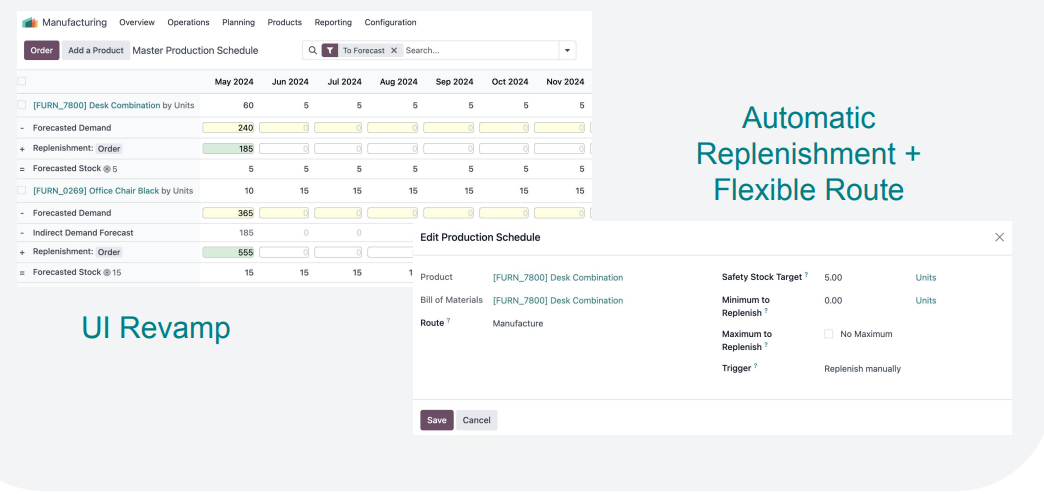The height and width of the screenshot is (494, 1044).
Task: Click the May 2024 column header
Action: point(234,82)
